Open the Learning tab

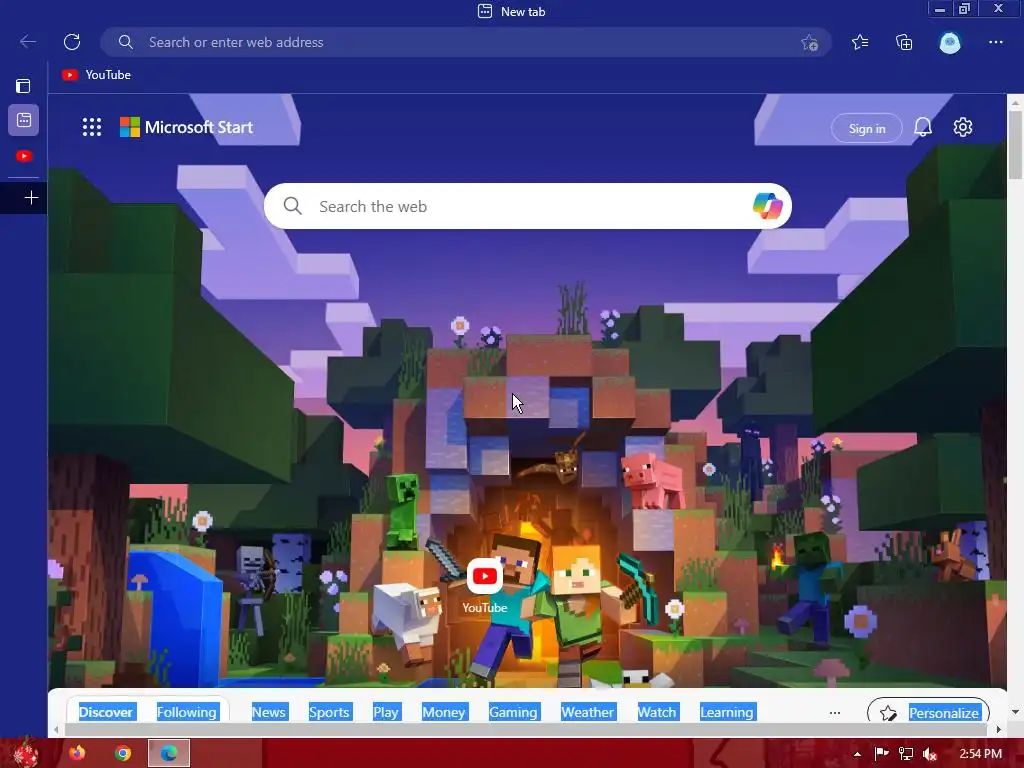click(x=727, y=712)
